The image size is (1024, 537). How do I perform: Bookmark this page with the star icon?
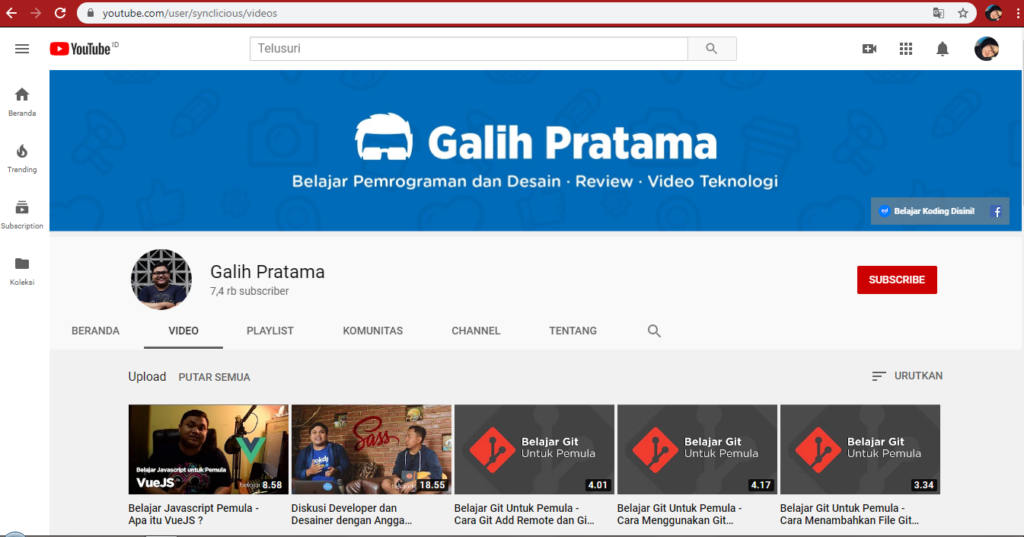[963, 13]
